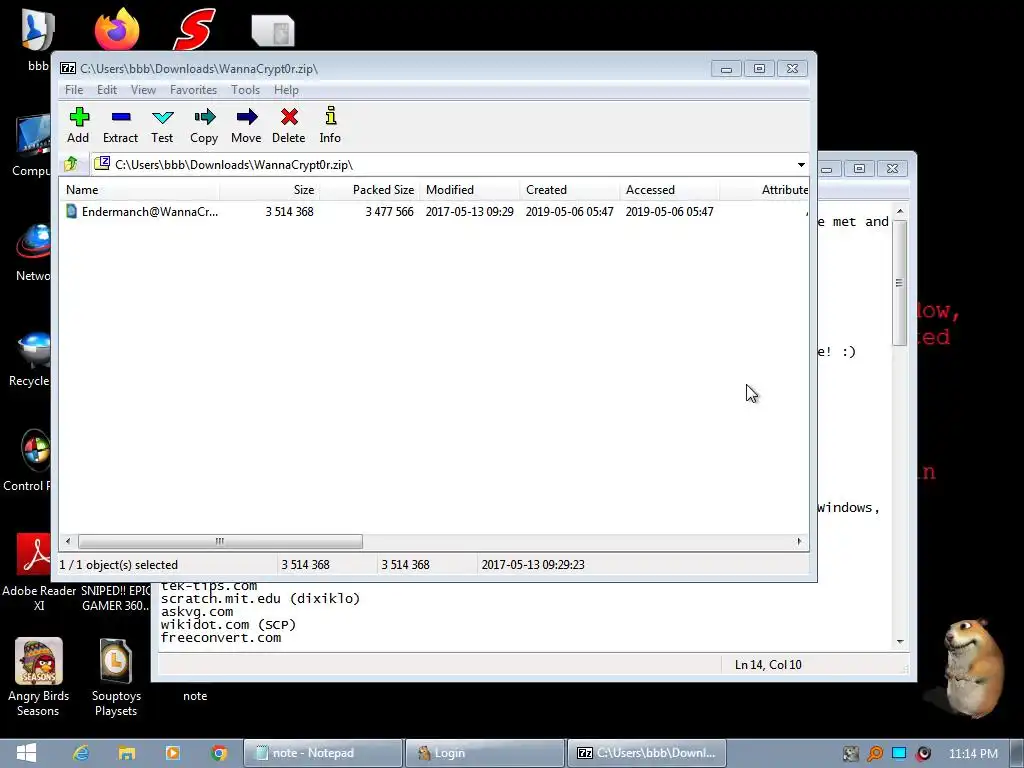This screenshot has width=1024, height=768.
Task: Expand the address path dropdown arrow
Action: pos(801,165)
